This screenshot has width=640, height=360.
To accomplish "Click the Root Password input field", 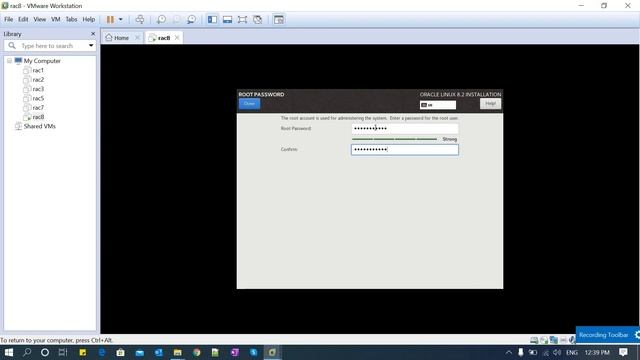I will point(404,129).
